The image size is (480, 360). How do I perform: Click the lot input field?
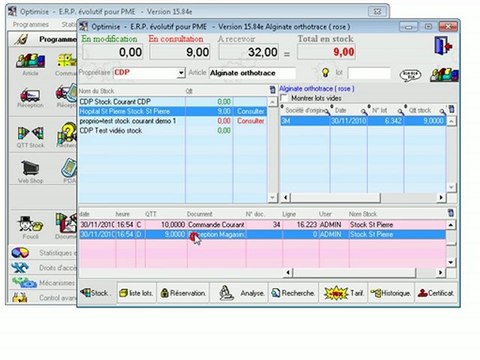[x=369, y=73]
